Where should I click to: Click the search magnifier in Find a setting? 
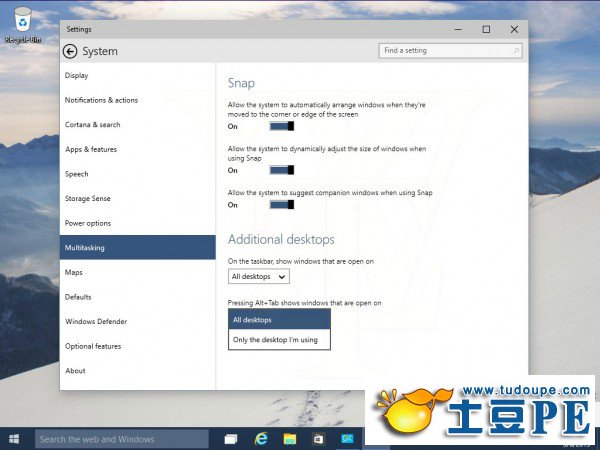(516, 51)
